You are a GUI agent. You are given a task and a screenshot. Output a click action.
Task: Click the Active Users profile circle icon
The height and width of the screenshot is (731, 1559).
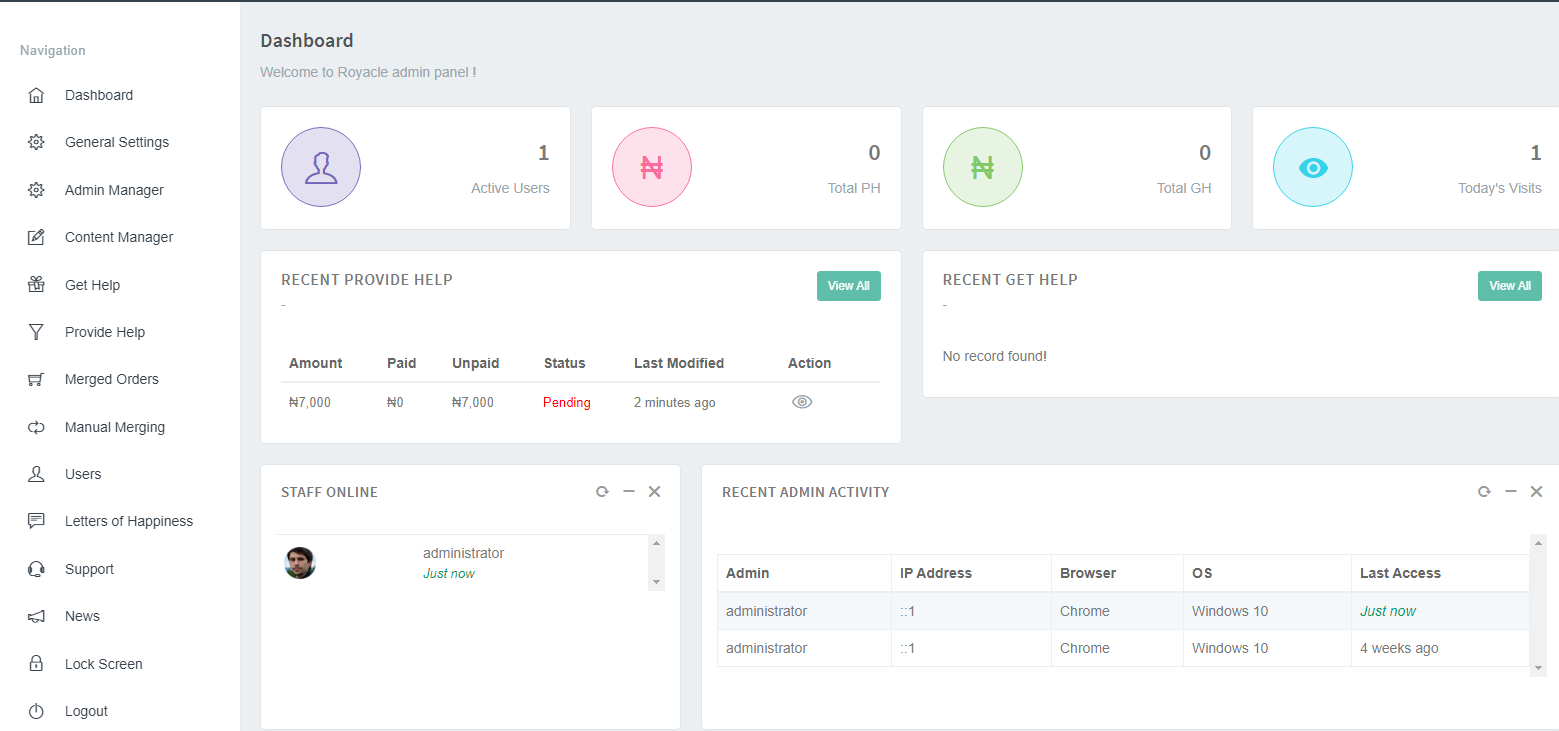click(320, 167)
